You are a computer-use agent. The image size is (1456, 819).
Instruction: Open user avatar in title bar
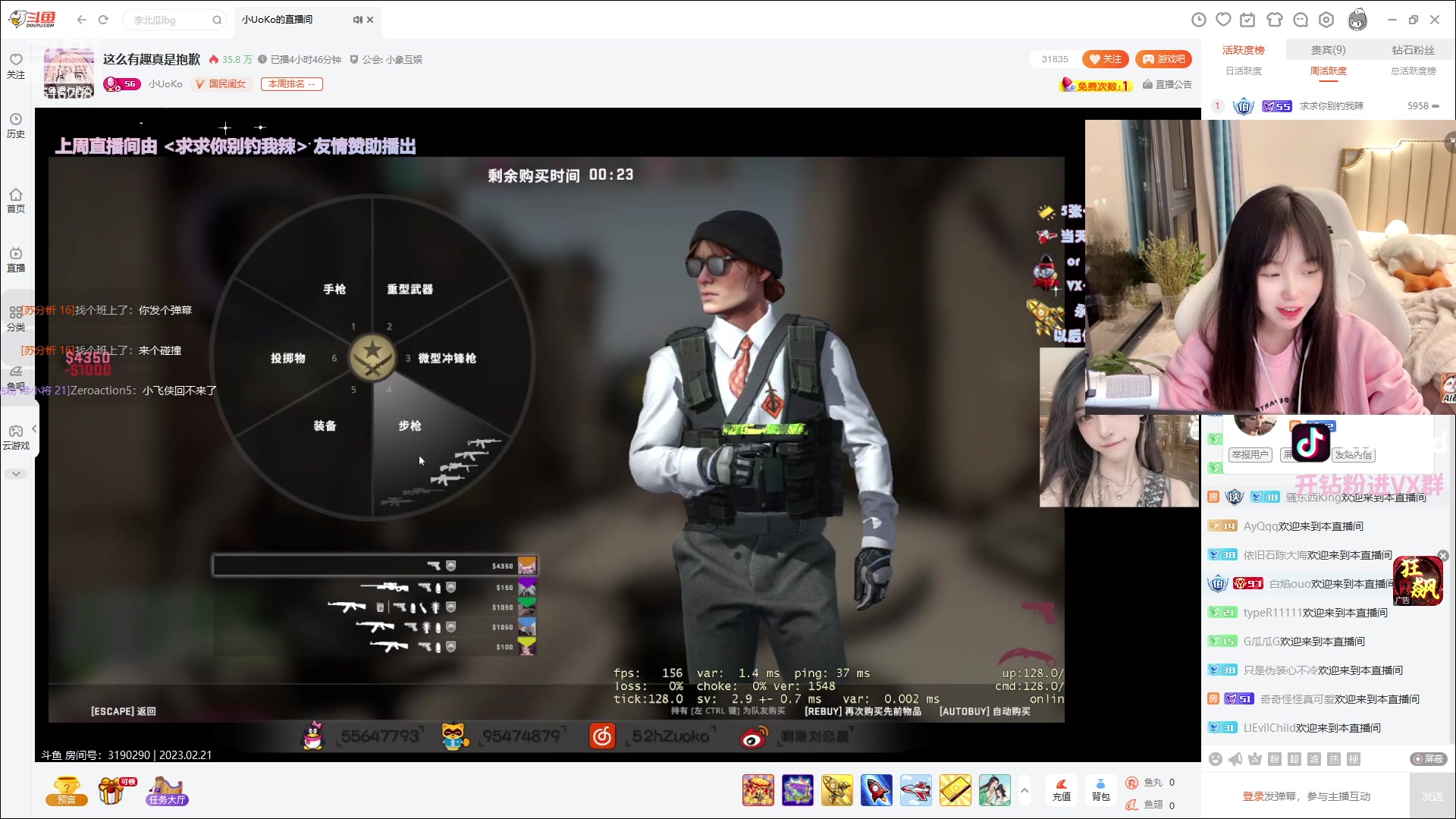(1357, 20)
